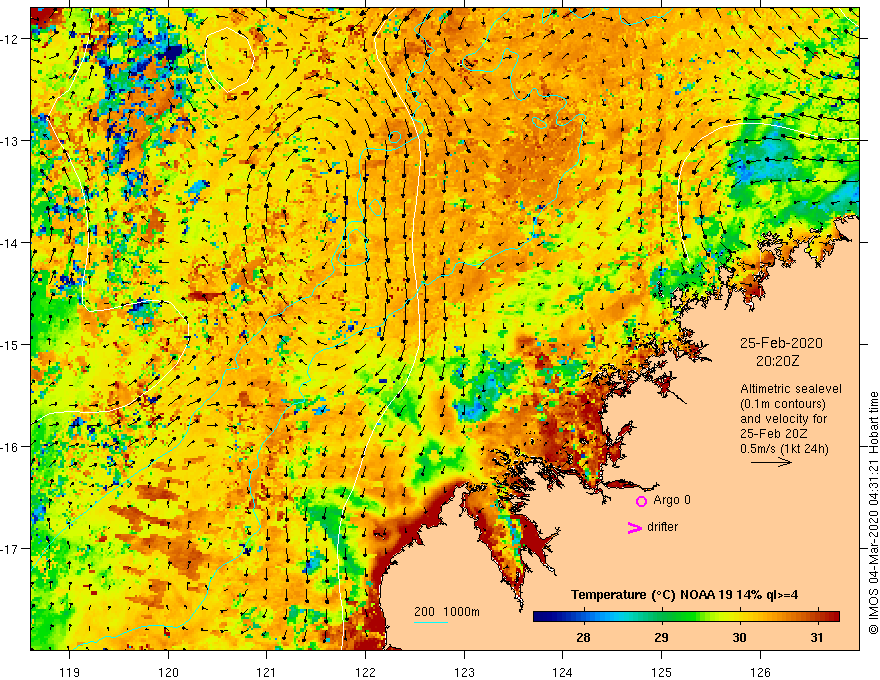Click the magenta drifter arrow symbol

[x=635, y=527]
